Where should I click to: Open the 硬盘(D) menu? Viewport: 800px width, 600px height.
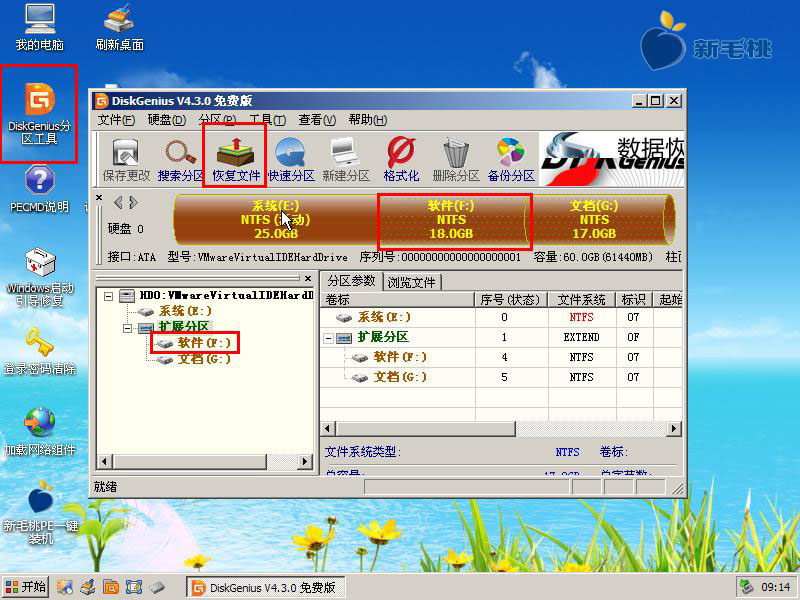(167, 120)
